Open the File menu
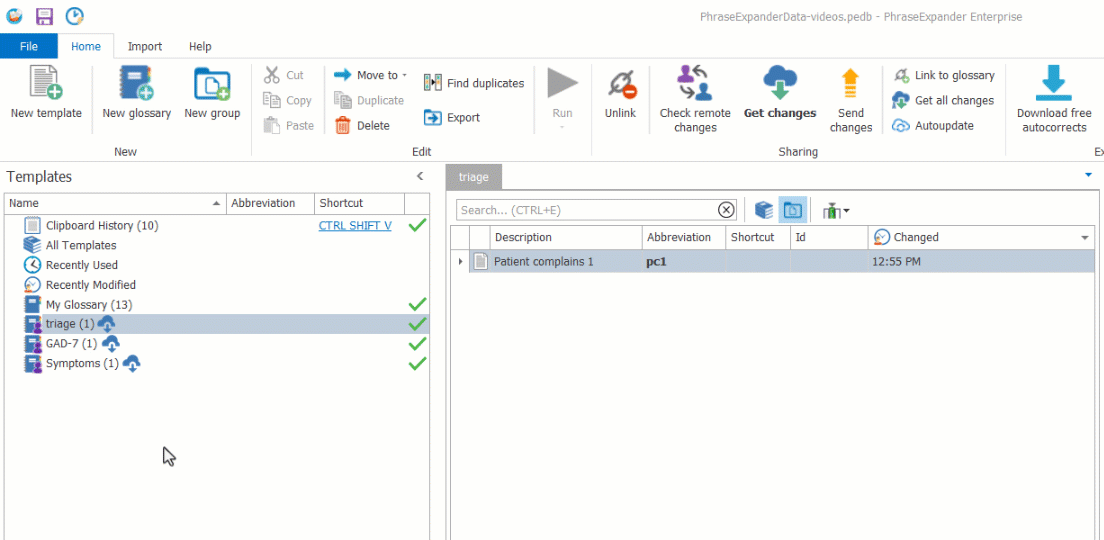Viewport: 1104px width, 540px height. point(29,46)
